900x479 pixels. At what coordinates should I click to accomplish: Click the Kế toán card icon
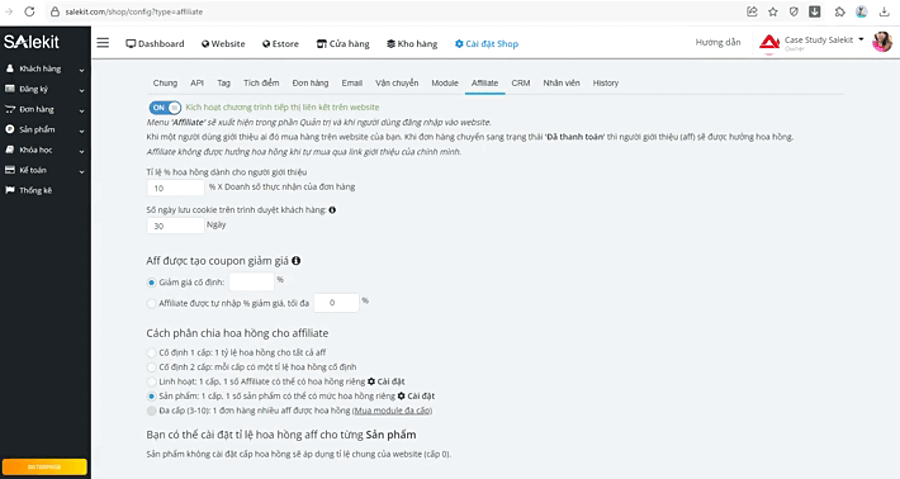tap(10, 170)
